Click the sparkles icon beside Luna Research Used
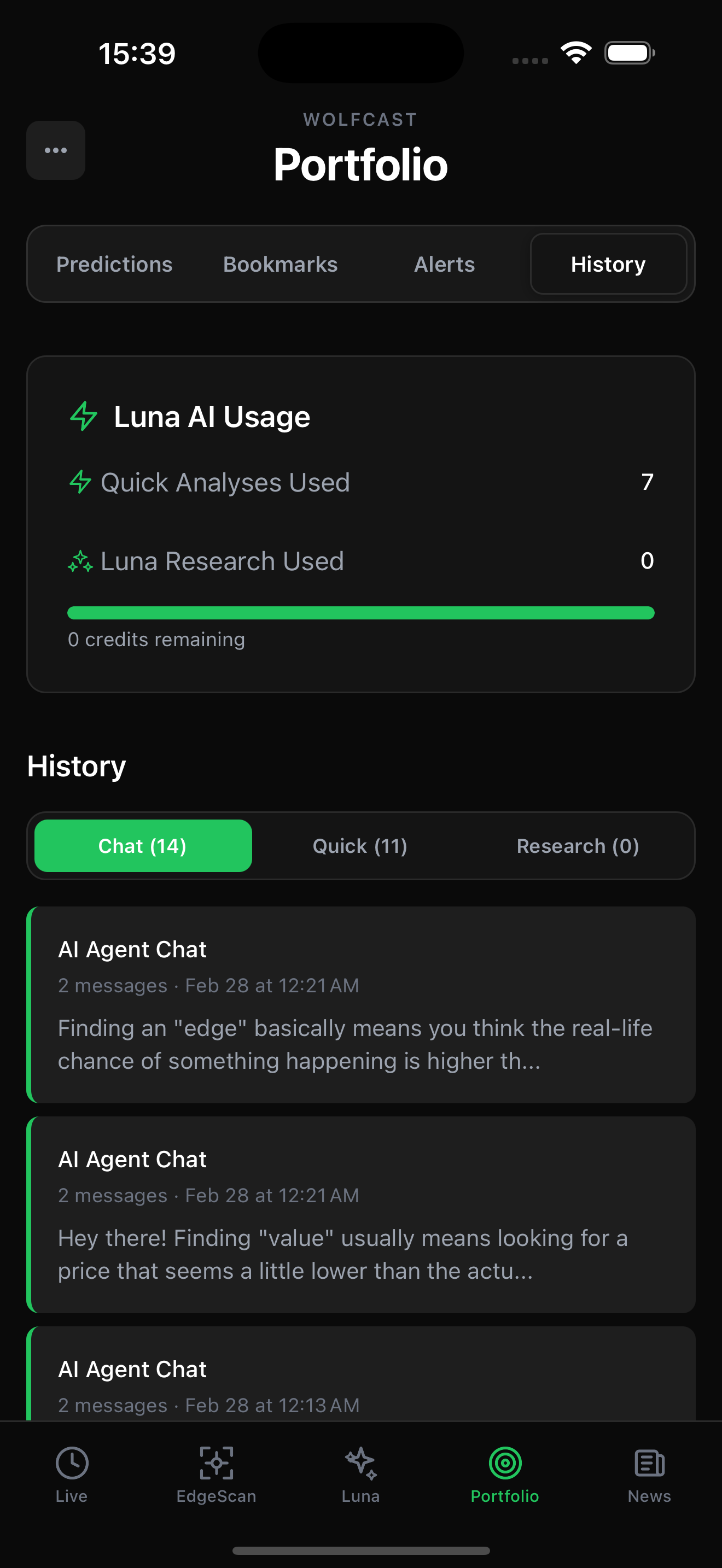The height and width of the screenshot is (1568, 722). (80, 561)
